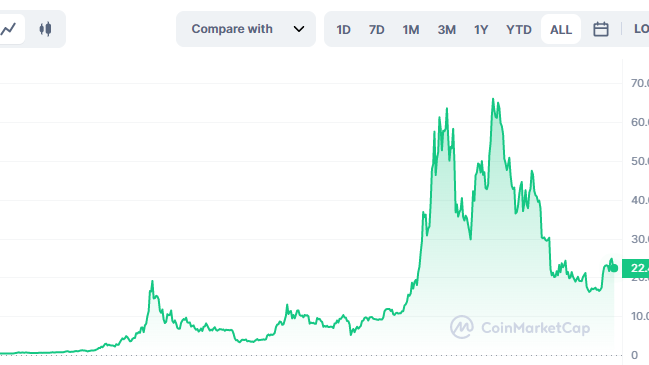Show year-to-date YTD range
Viewport: 649px width, 365px height.
[519, 30]
